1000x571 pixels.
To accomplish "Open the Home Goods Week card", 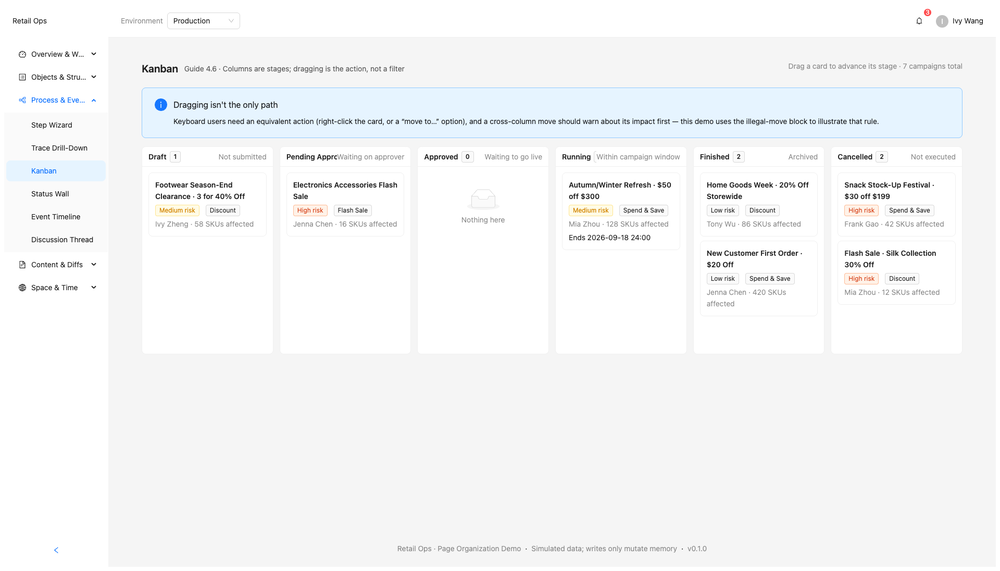I will (758, 204).
